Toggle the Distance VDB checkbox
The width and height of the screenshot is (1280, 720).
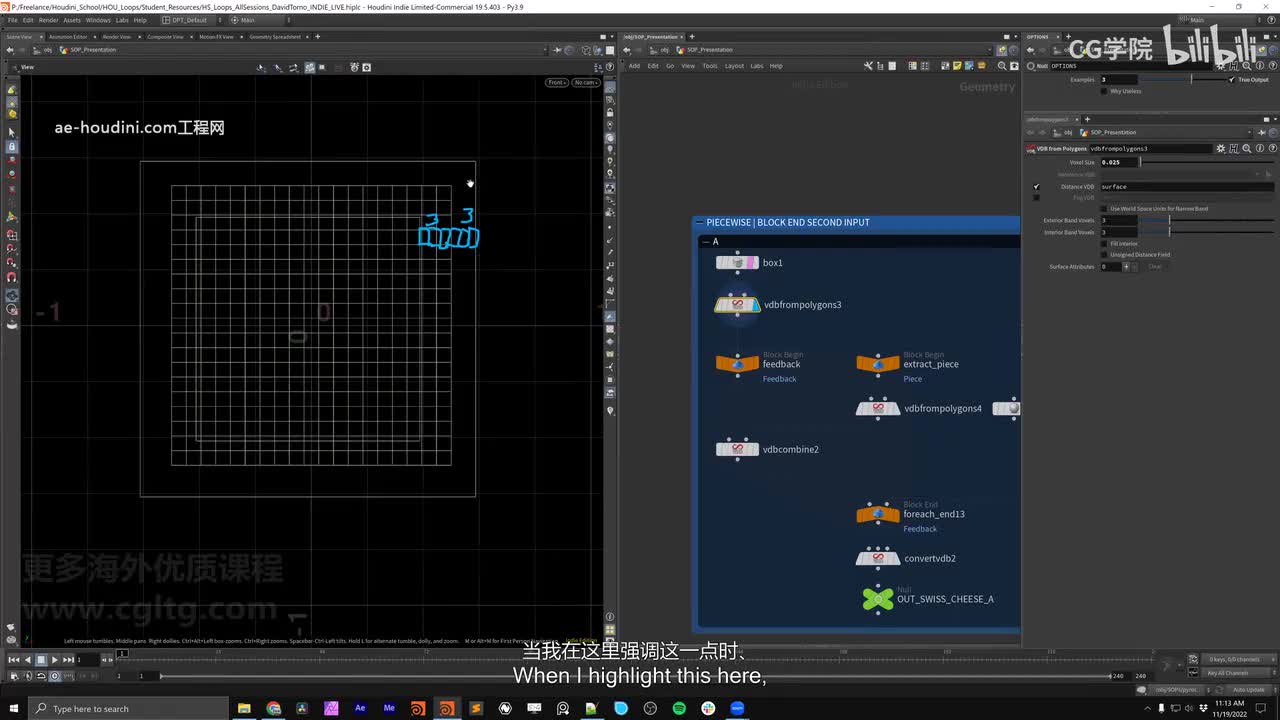point(1036,187)
